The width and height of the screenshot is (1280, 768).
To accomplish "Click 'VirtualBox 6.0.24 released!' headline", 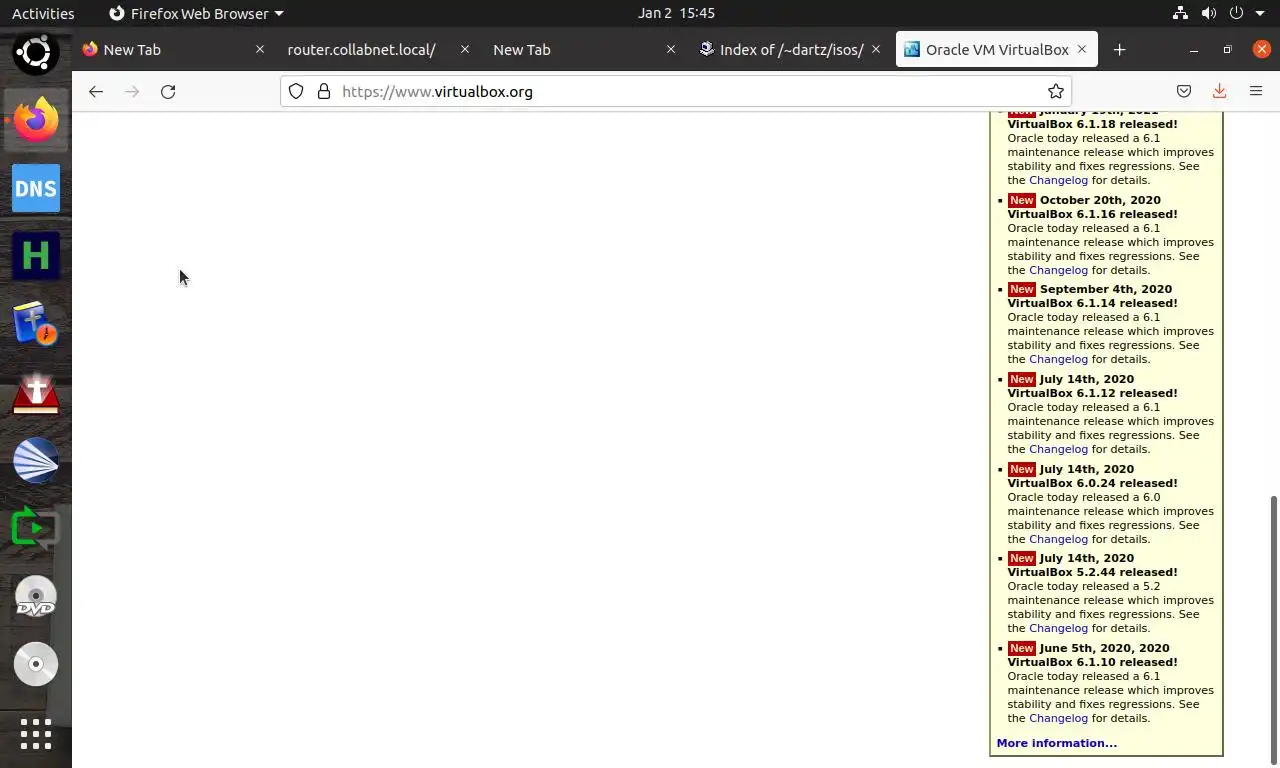I will click(1092, 483).
